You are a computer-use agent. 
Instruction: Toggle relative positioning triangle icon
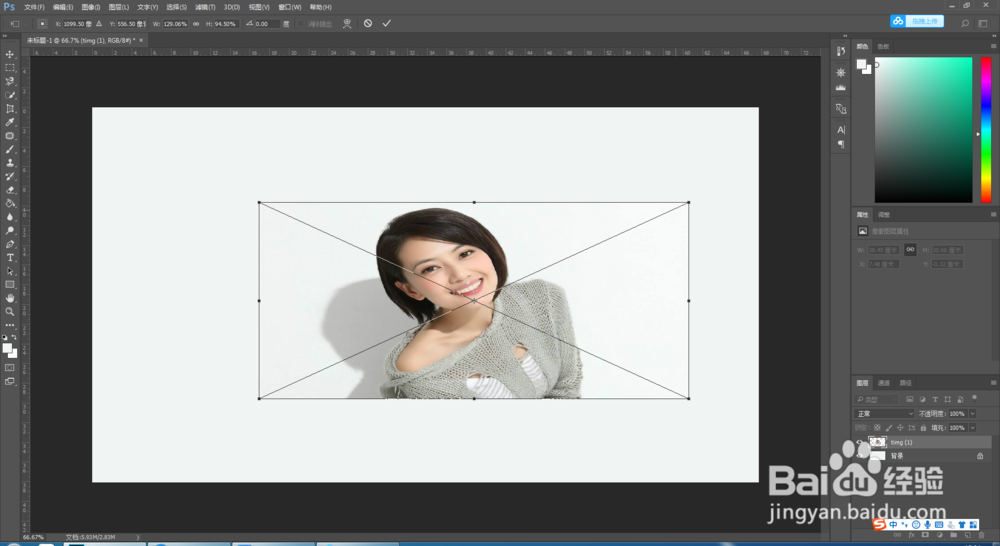(99, 24)
